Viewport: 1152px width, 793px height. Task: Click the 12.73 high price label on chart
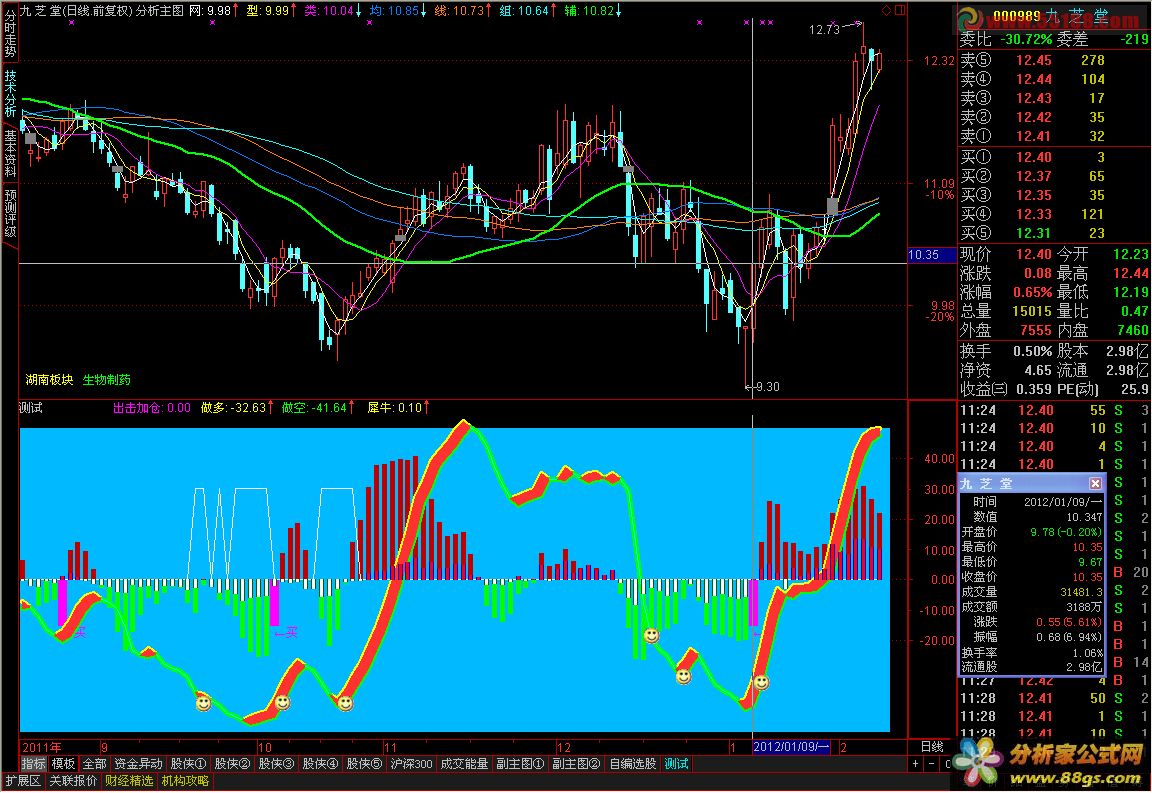(824, 29)
